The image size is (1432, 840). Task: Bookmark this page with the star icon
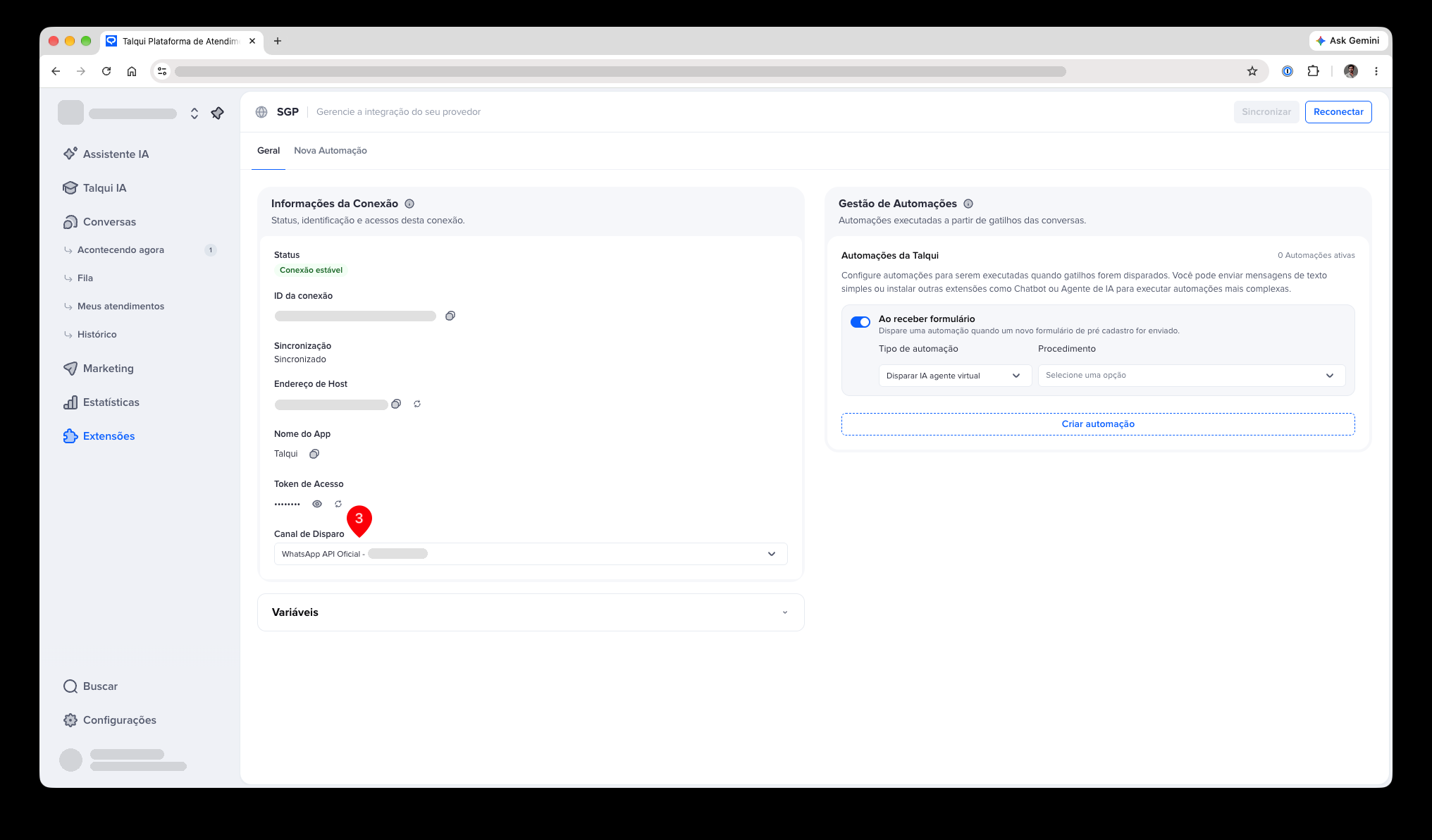(x=1252, y=71)
